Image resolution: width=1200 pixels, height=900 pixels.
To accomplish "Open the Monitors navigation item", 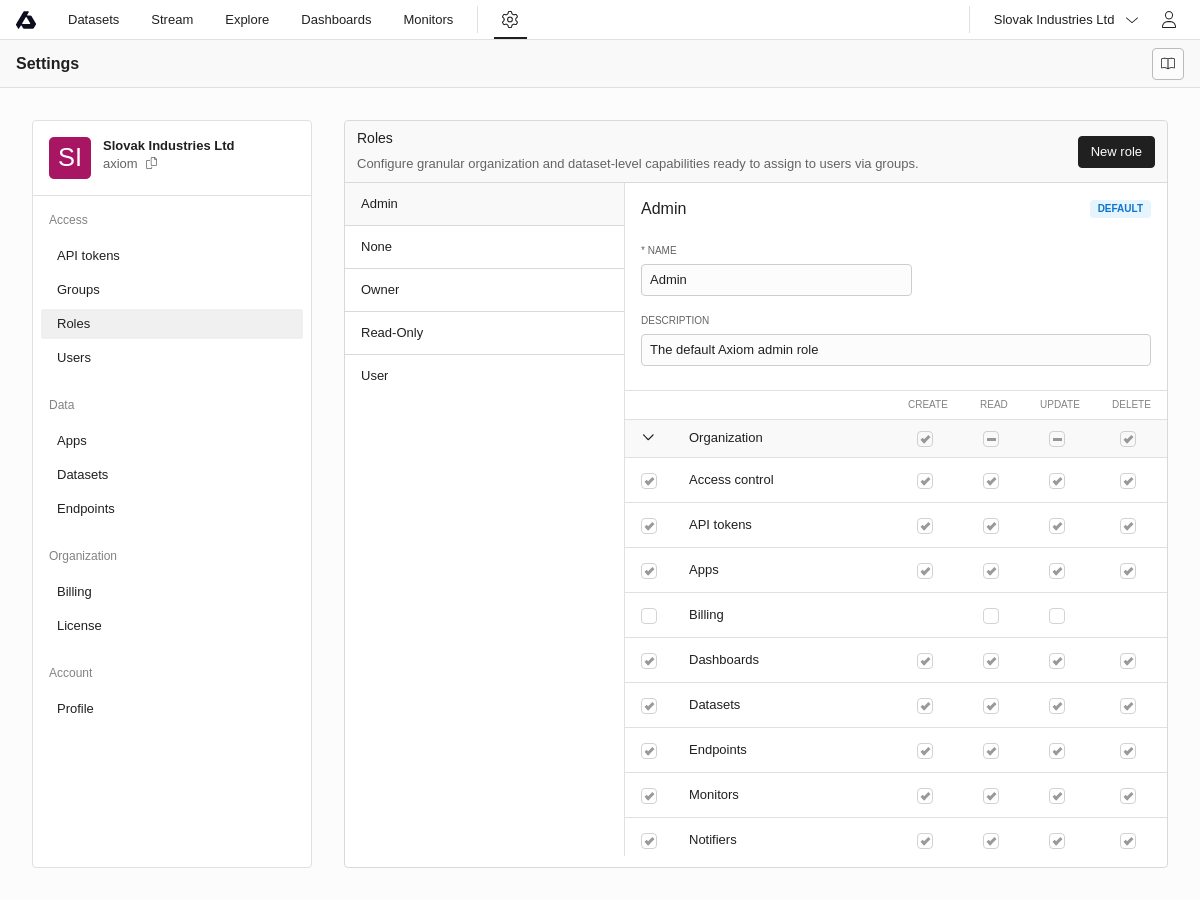I will point(428,20).
